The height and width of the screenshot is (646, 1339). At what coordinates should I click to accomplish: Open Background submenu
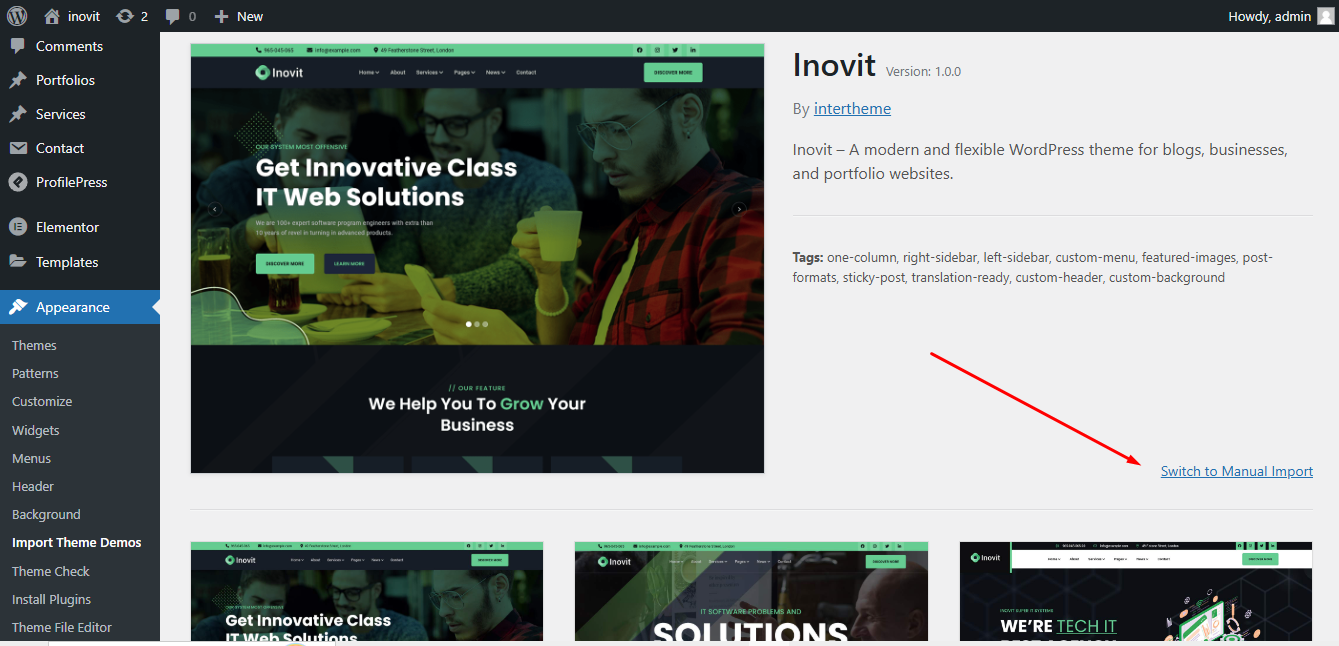pyautogui.click(x=46, y=514)
